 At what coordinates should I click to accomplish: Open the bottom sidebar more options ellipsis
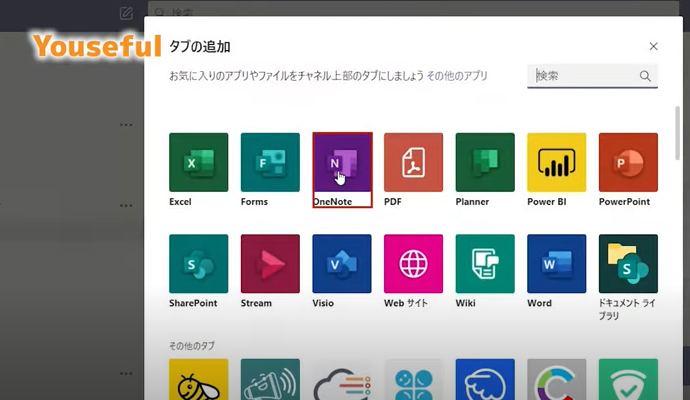coord(126,374)
